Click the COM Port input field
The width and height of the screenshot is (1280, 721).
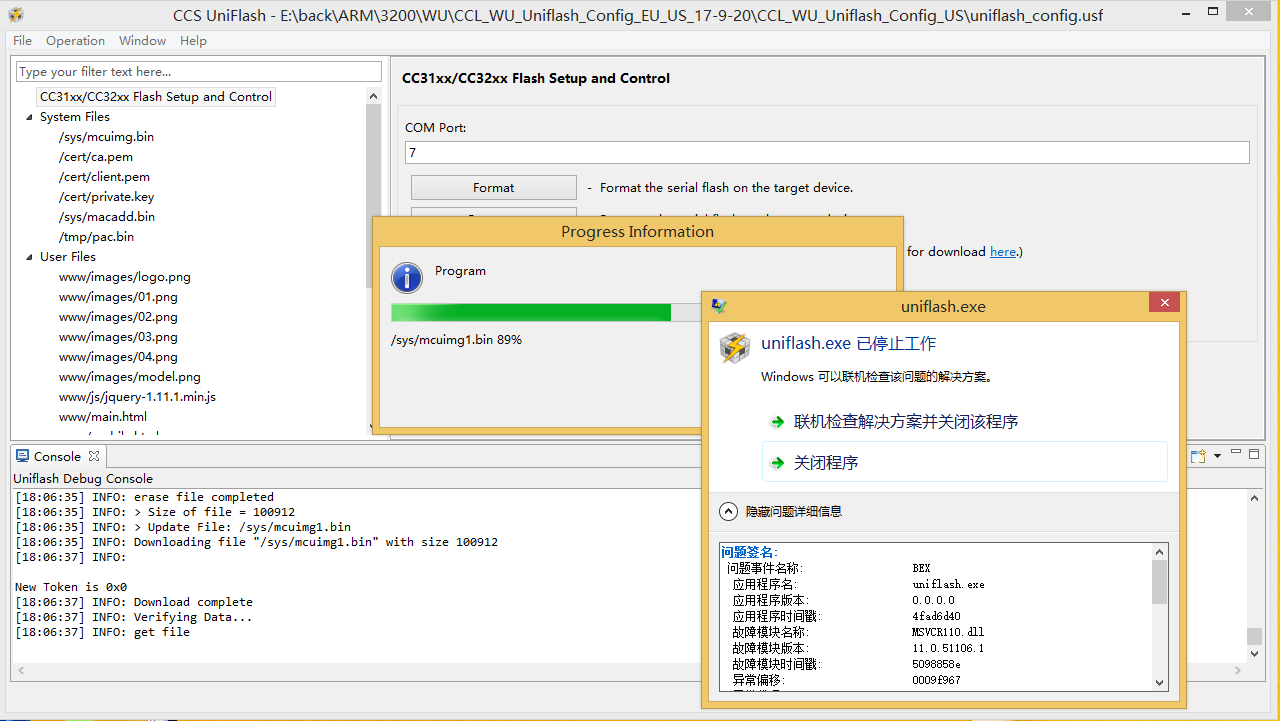click(827, 152)
